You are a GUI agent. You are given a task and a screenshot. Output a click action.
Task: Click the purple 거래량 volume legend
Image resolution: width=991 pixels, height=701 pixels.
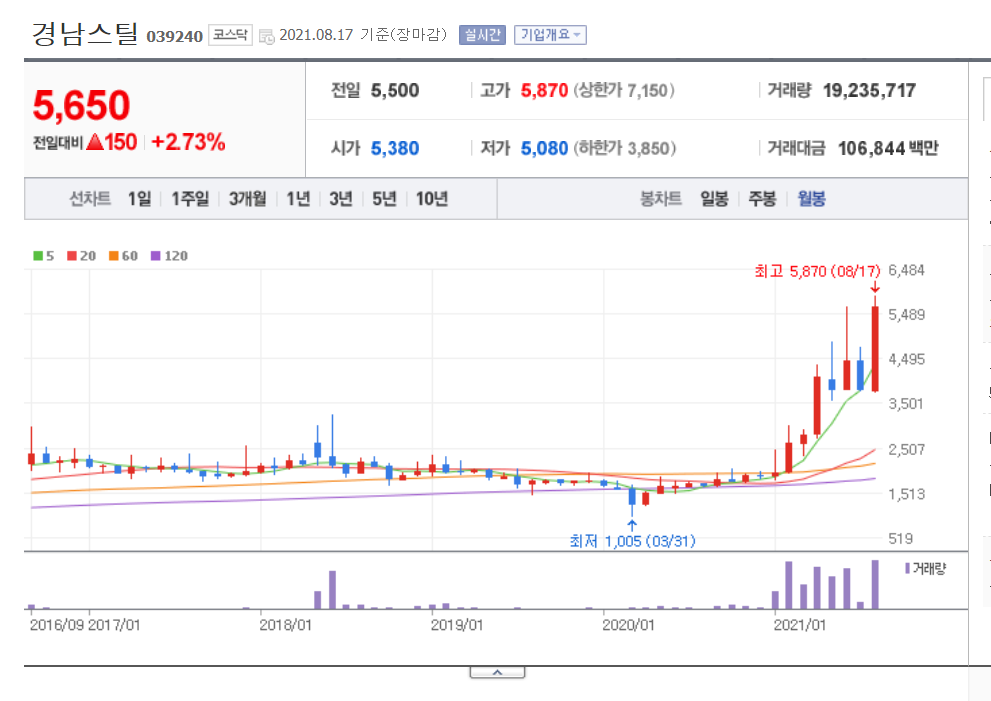point(926,568)
